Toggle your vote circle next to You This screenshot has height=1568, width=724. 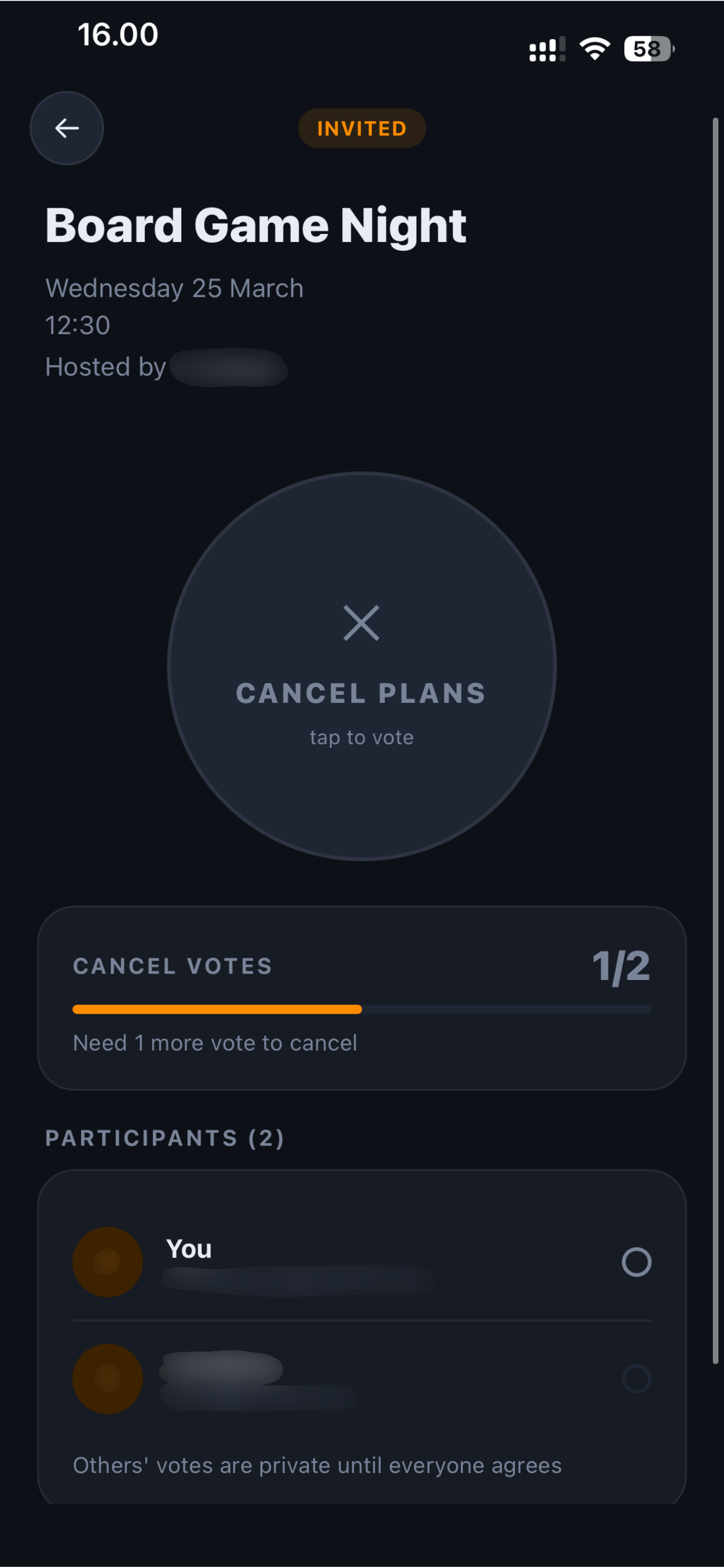637,1262
